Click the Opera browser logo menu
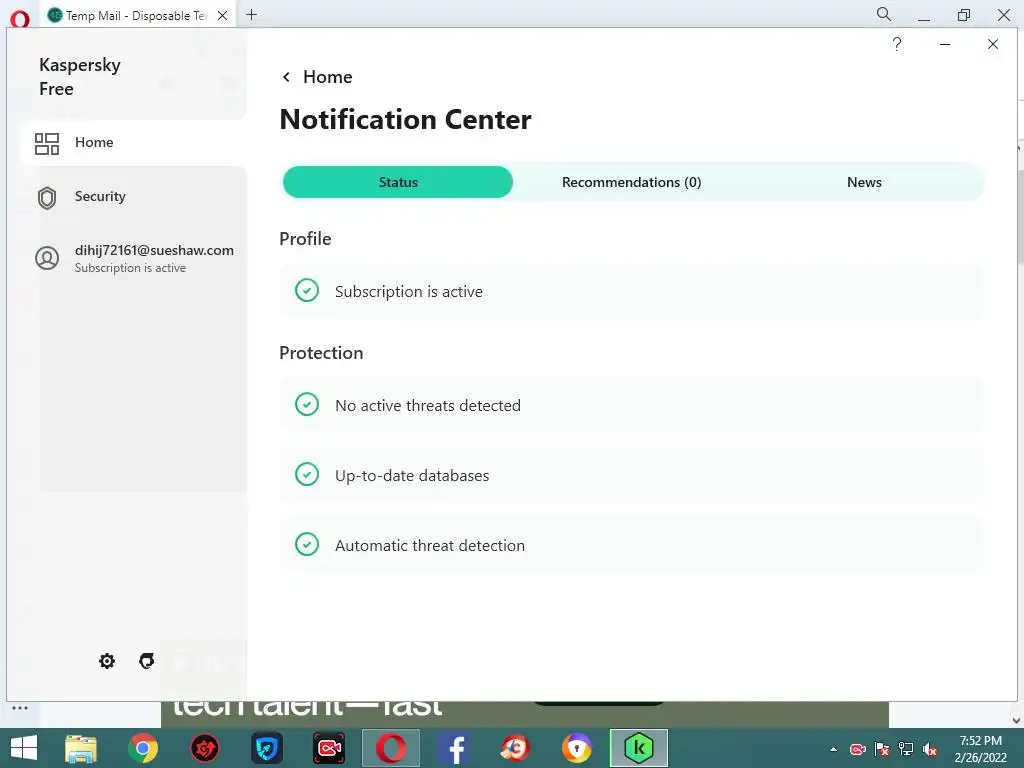The height and width of the screenshot is (768, 1024). [x=20, y=18]
